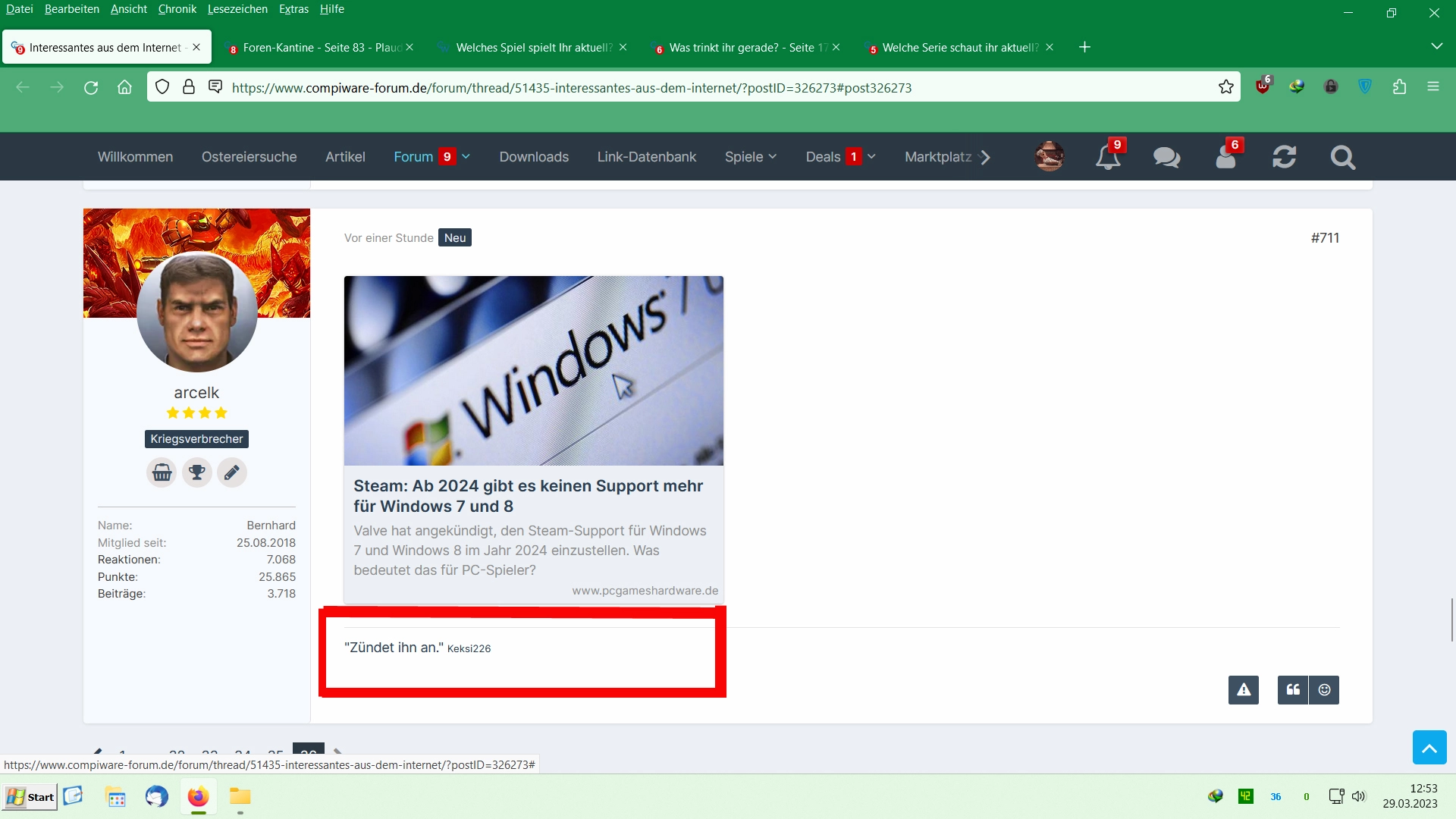Screen dimensions: 1456x819
Task: Open the Marktplatz section
Action: pos(937,157)
